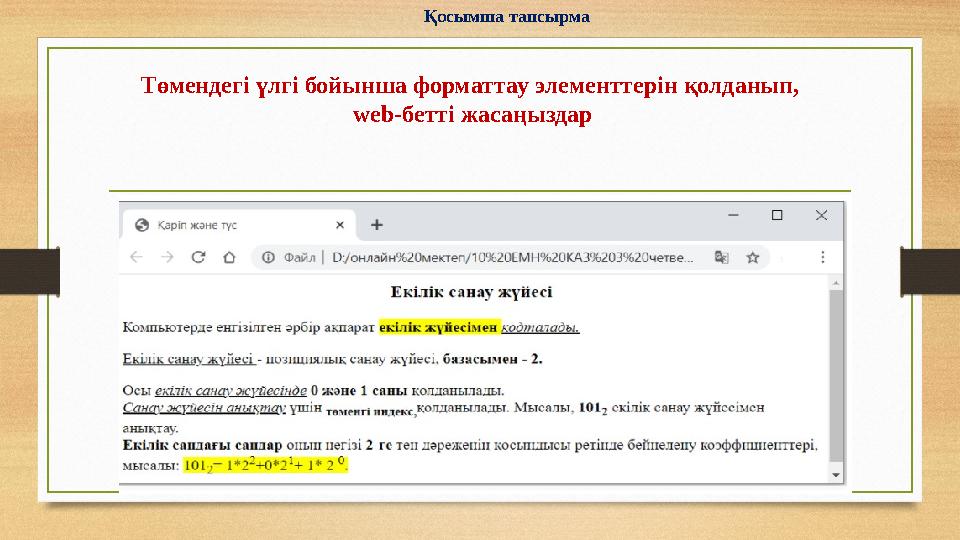Click the browser forward arrow

(x=167, y=257)
